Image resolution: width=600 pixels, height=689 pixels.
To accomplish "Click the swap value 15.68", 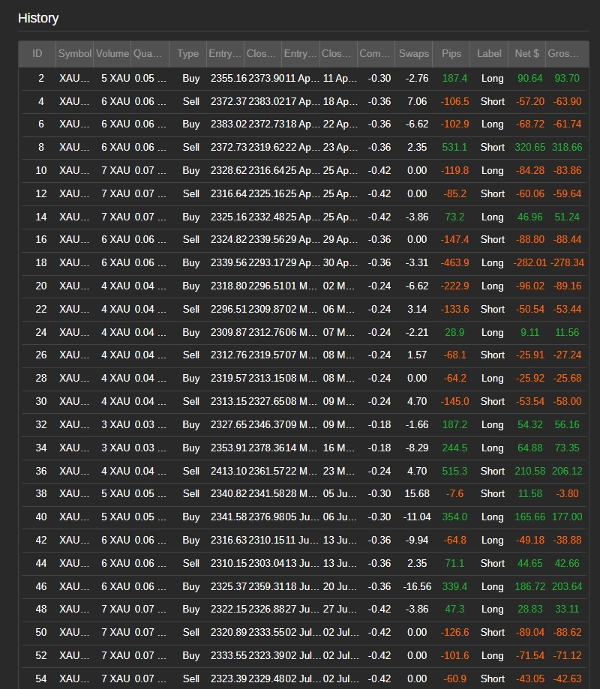I will tap(415, 494).
